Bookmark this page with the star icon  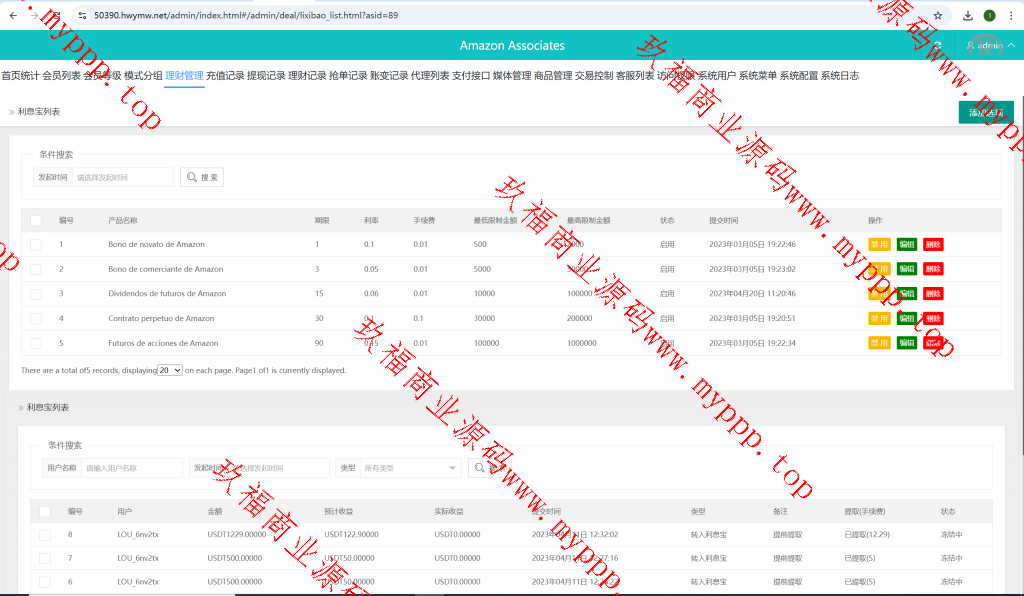937,16
